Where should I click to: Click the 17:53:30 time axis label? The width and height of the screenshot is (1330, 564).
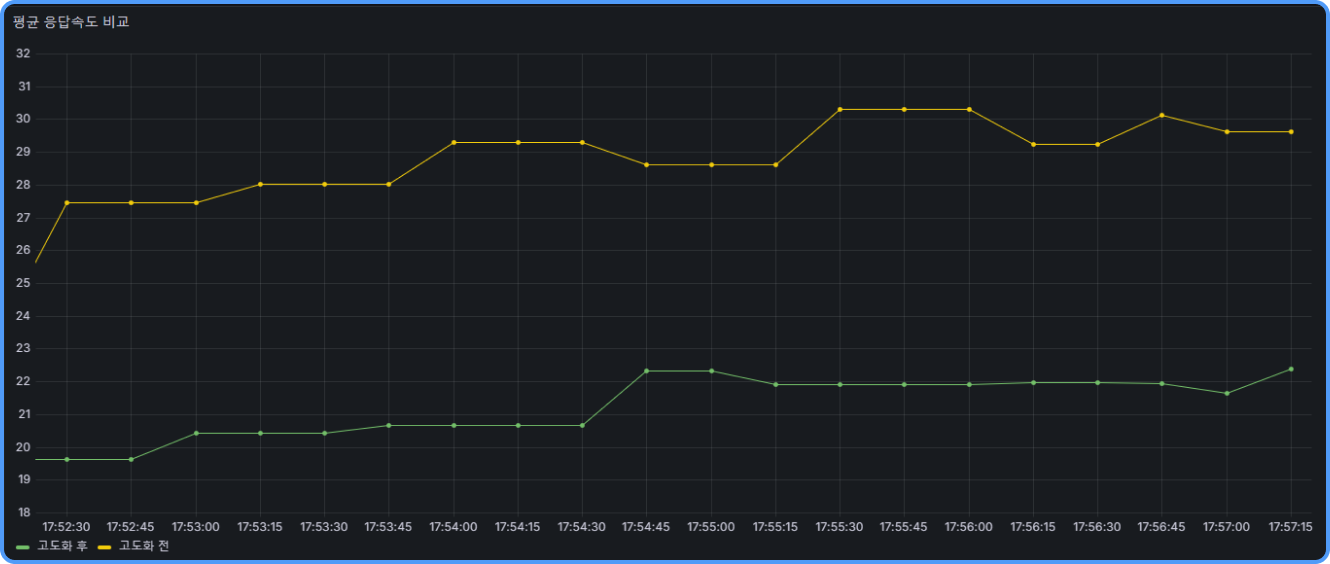point(325,527)
